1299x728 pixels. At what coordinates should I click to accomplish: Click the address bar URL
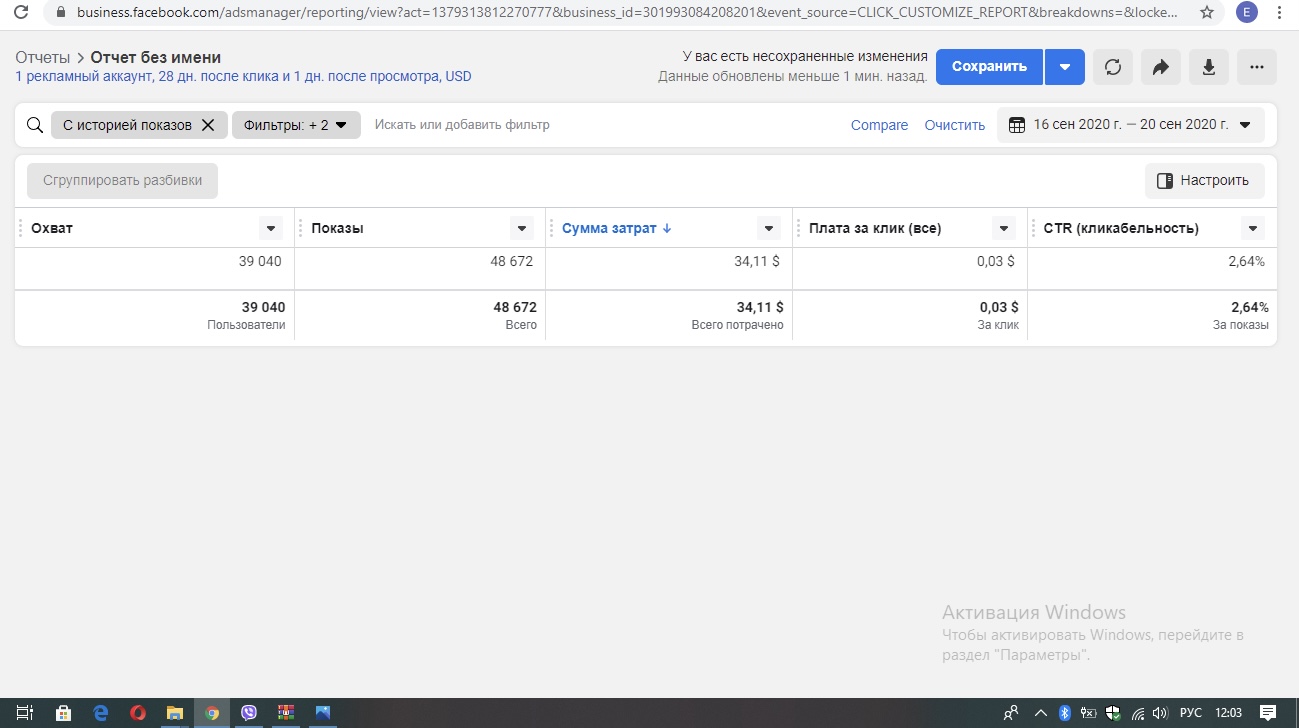(627, 13)
